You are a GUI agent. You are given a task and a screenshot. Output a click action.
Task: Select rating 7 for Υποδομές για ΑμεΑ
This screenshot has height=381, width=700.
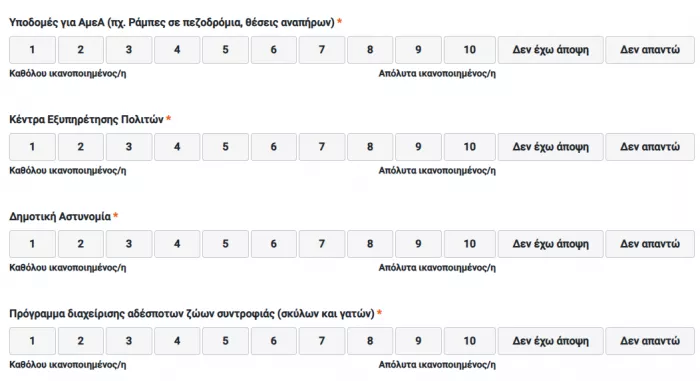tap(321, 50)
